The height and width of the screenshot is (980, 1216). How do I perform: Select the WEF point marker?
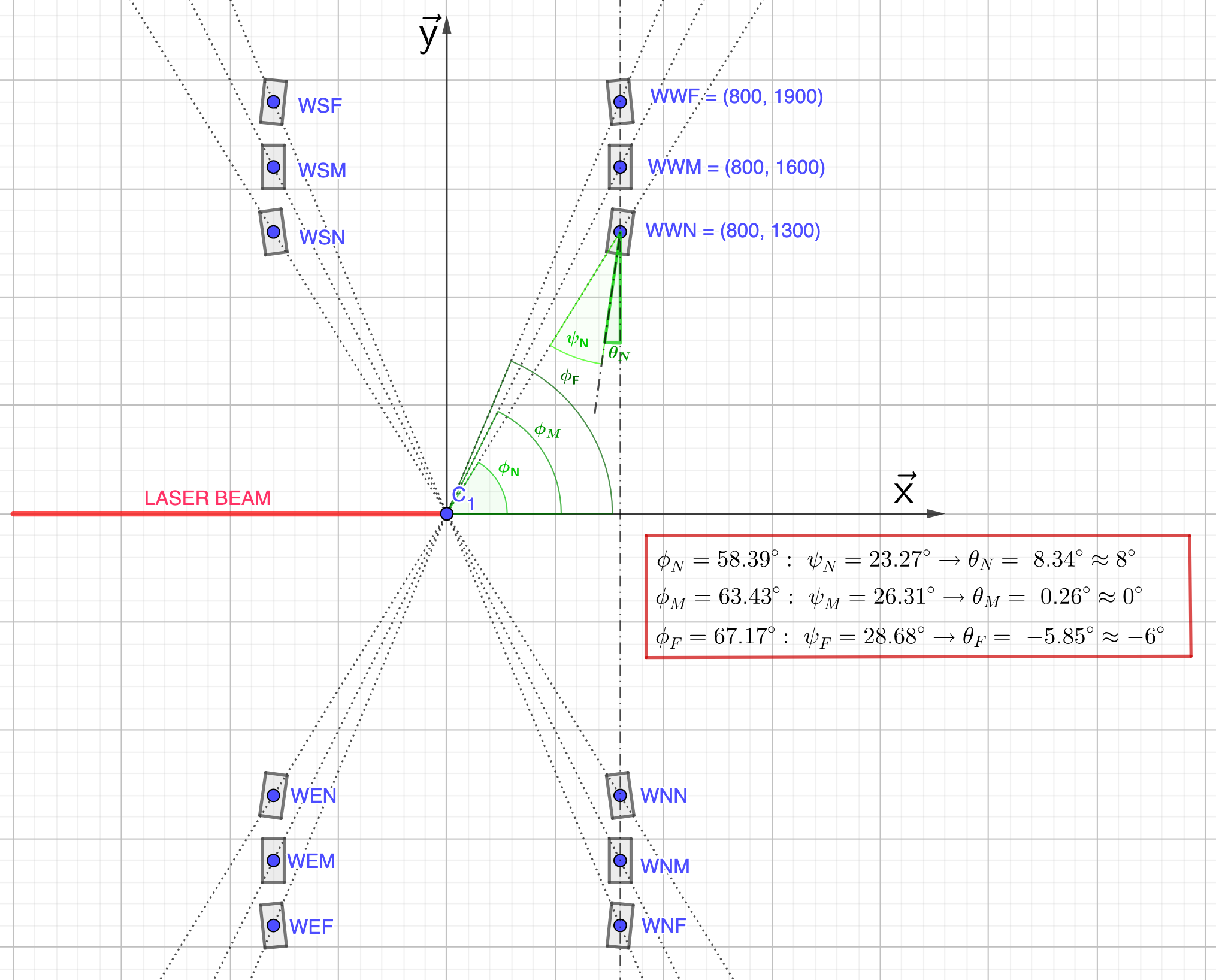(x=273, y=925)
